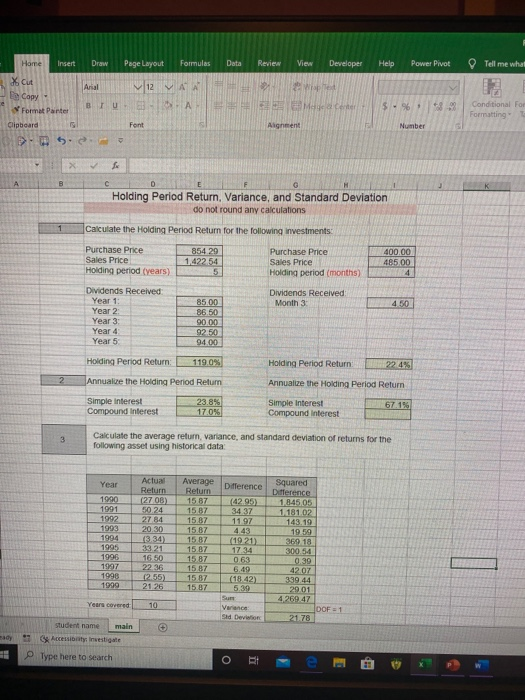The image size is (525, 700).
Task: Toggle Wrap Text
Action: click(x=314, y=87)
